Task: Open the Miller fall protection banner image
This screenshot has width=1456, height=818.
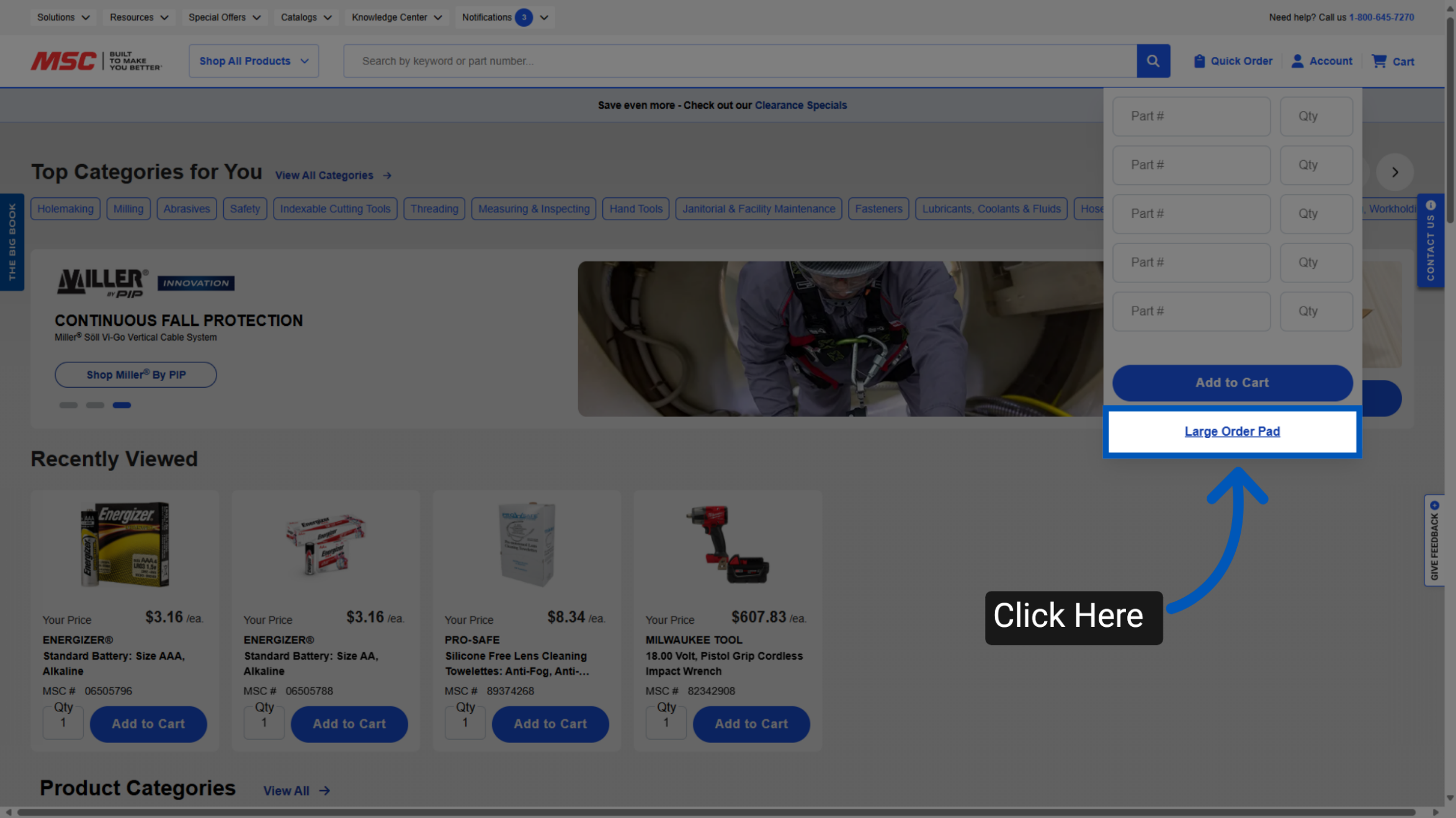Action: point(841,339)
